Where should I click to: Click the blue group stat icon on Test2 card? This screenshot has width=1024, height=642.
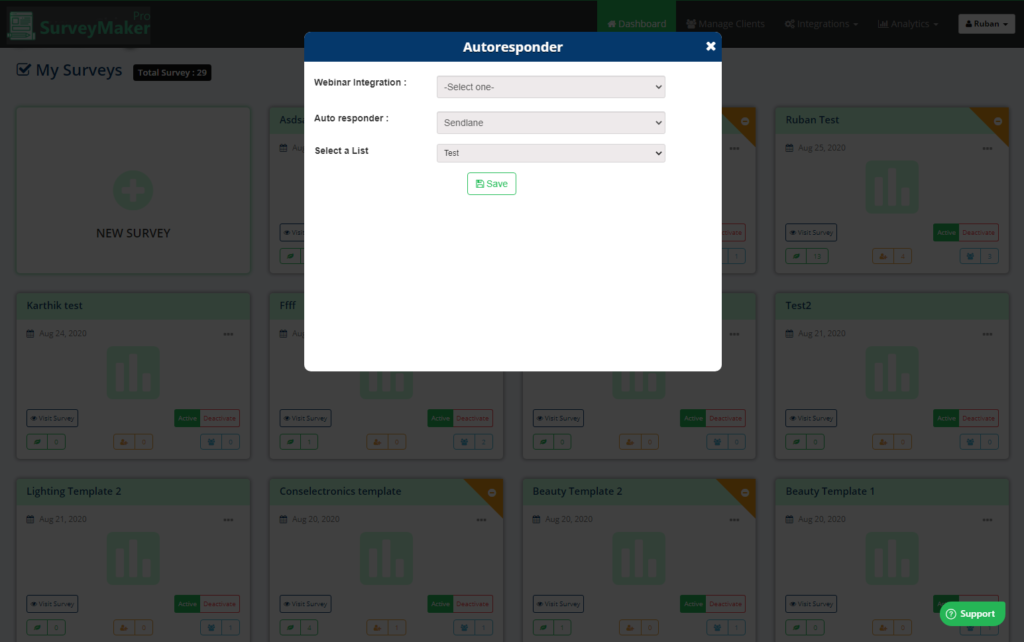(970, 441)
